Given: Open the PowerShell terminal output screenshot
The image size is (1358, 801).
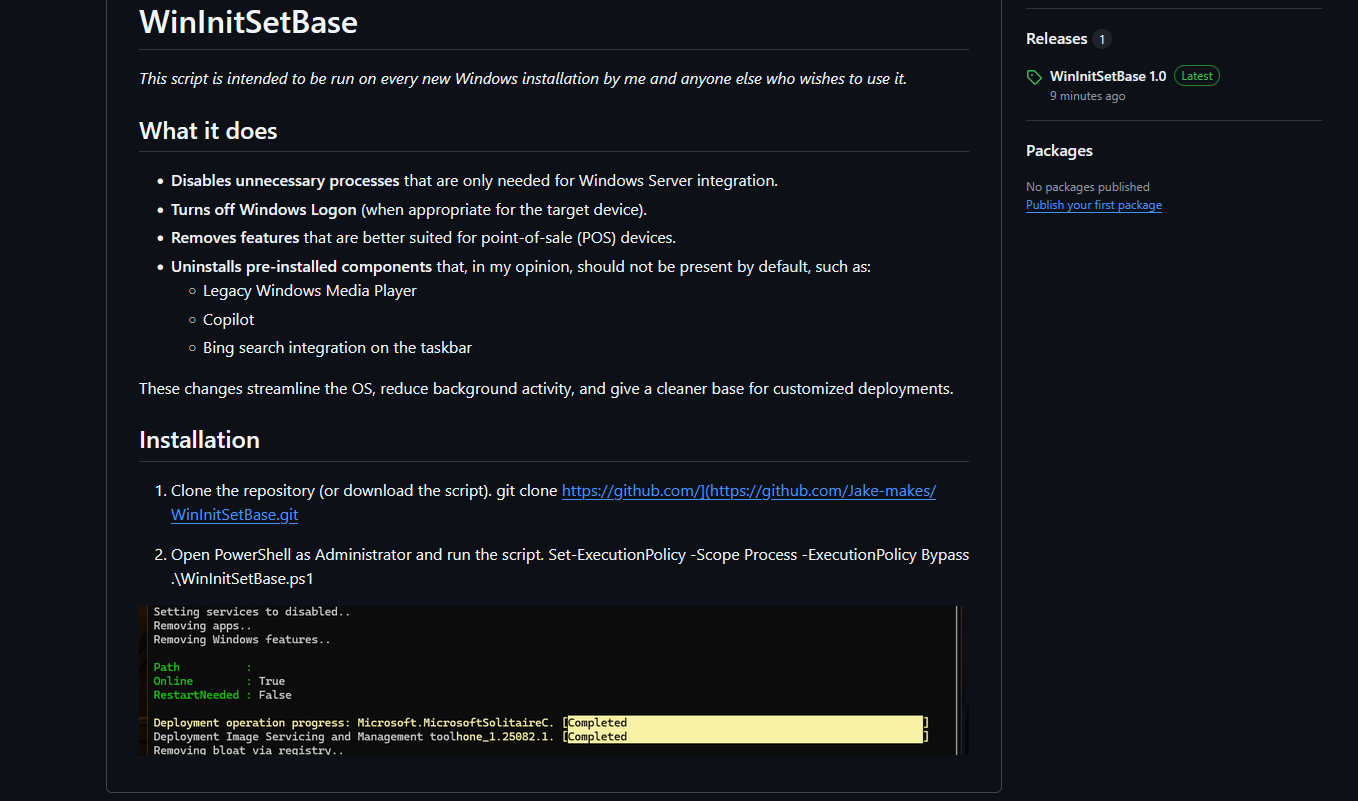Looking at the screenshot, I should (x=554, y=680).
